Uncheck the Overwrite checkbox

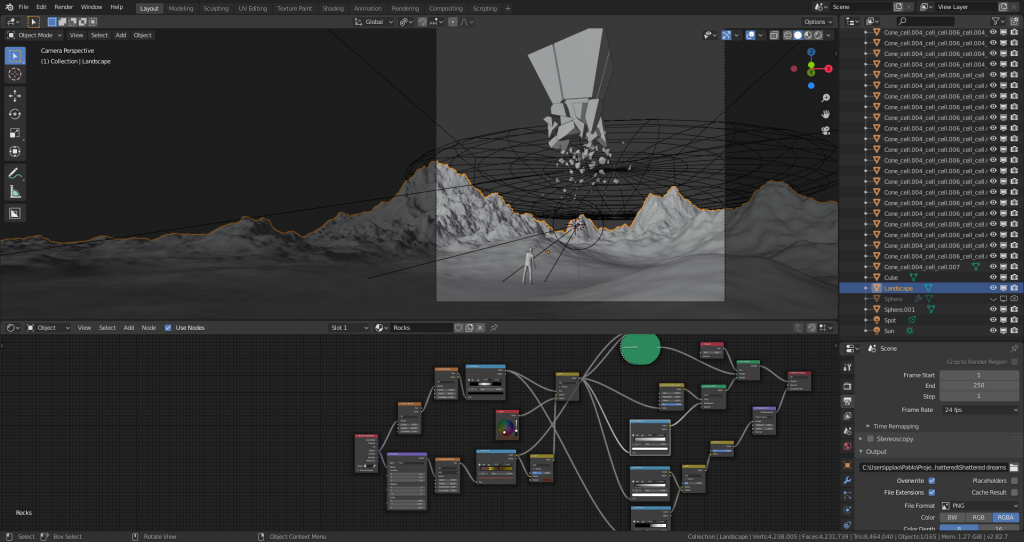click(932, 480)
